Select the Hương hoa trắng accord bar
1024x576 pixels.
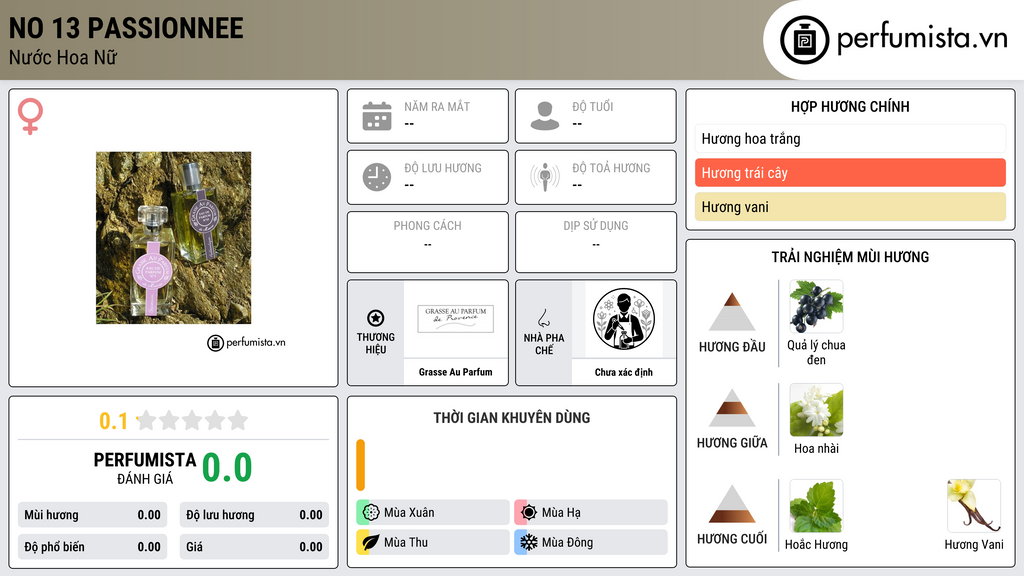click(x=850, y=138)
